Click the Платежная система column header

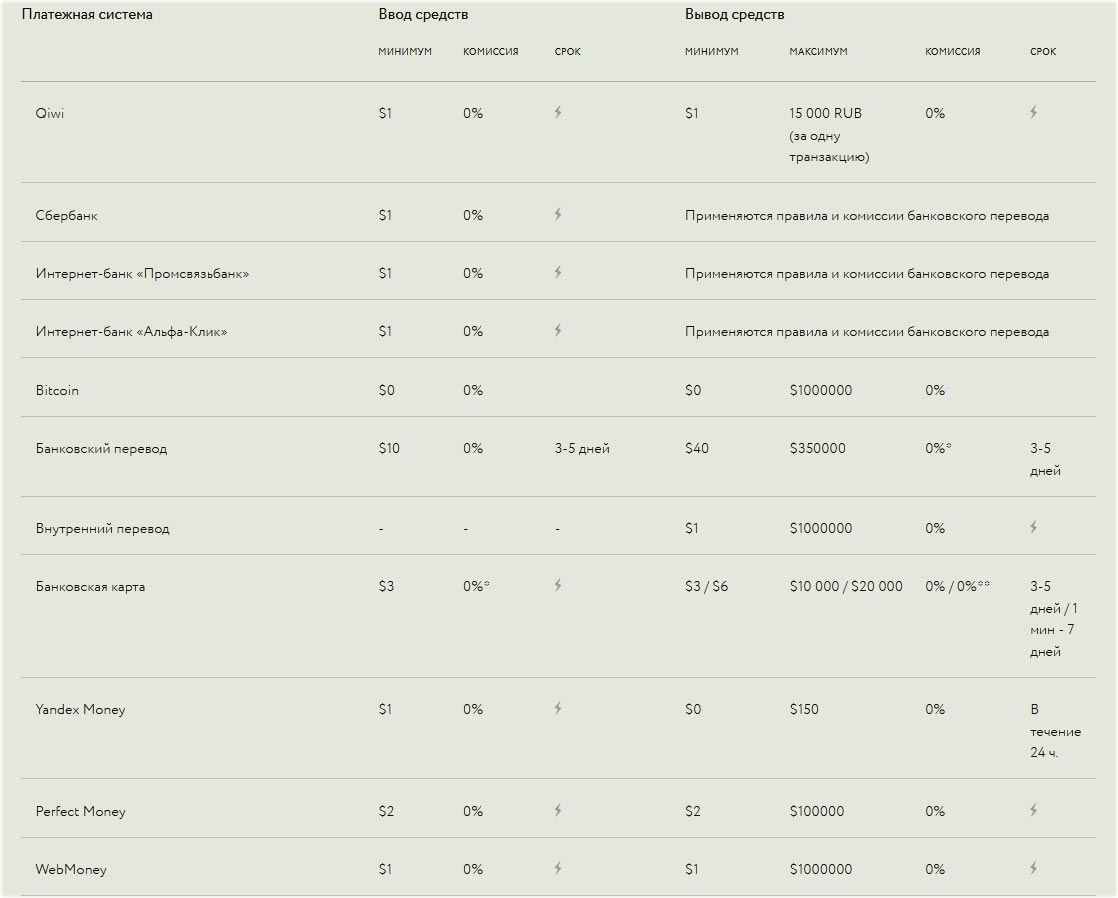tap(87, 15)
